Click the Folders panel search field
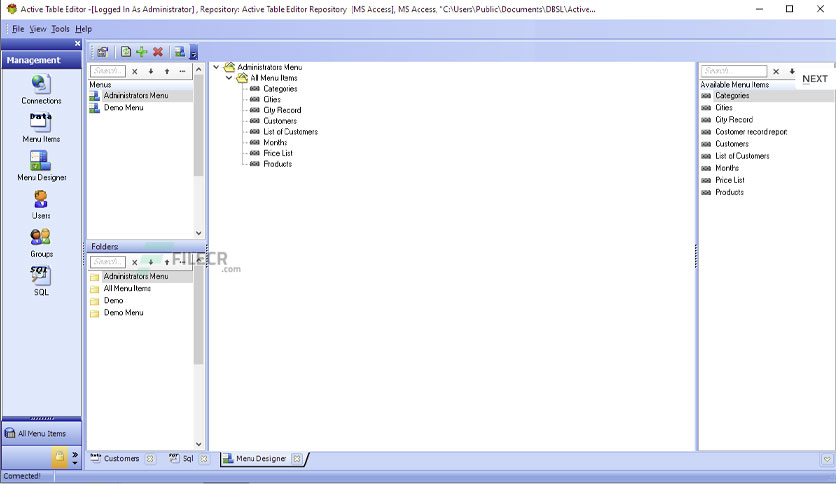836x484 pixels. pos(108,262)
